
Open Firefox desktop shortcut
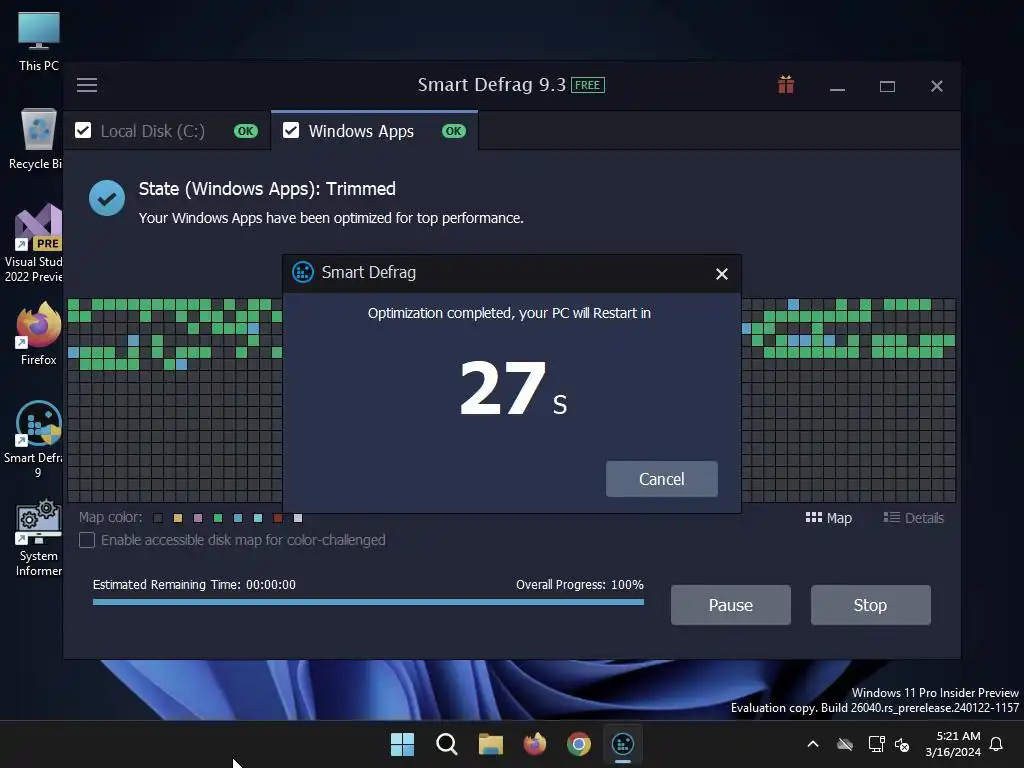pyautogui.click(x=39, y=333)
